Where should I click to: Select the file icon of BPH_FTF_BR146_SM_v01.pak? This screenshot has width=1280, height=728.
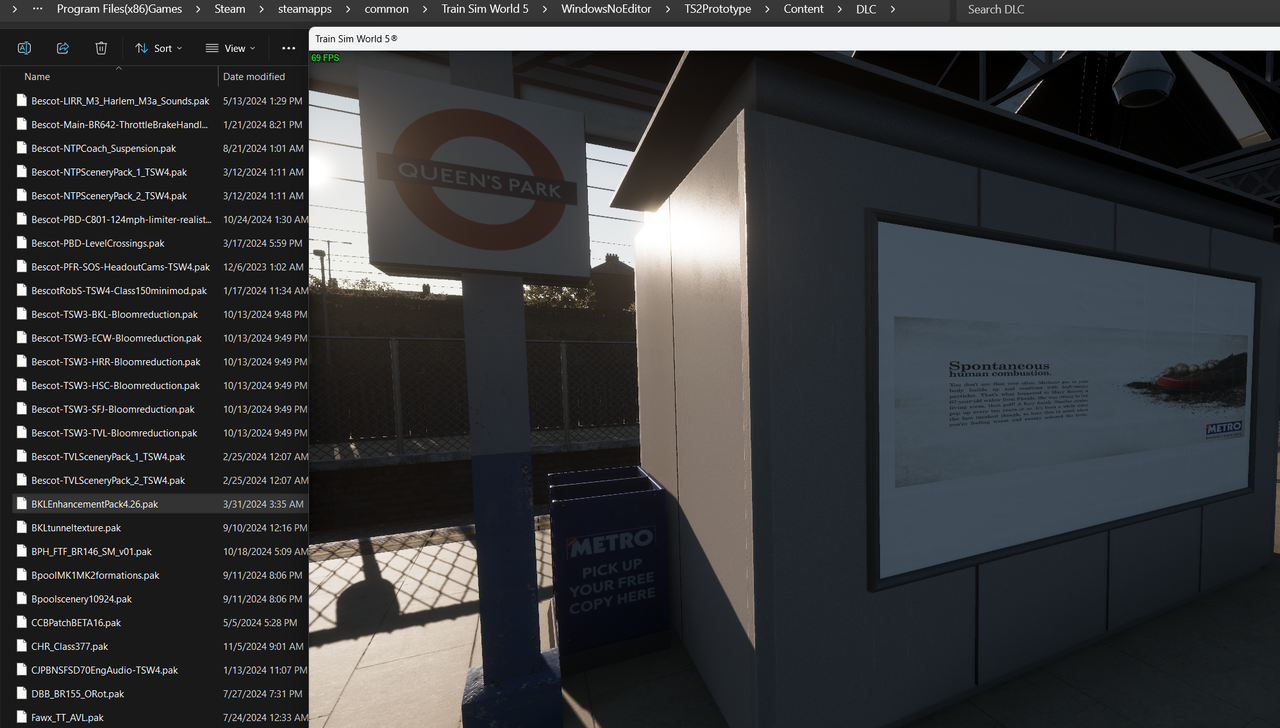(22, 551)
